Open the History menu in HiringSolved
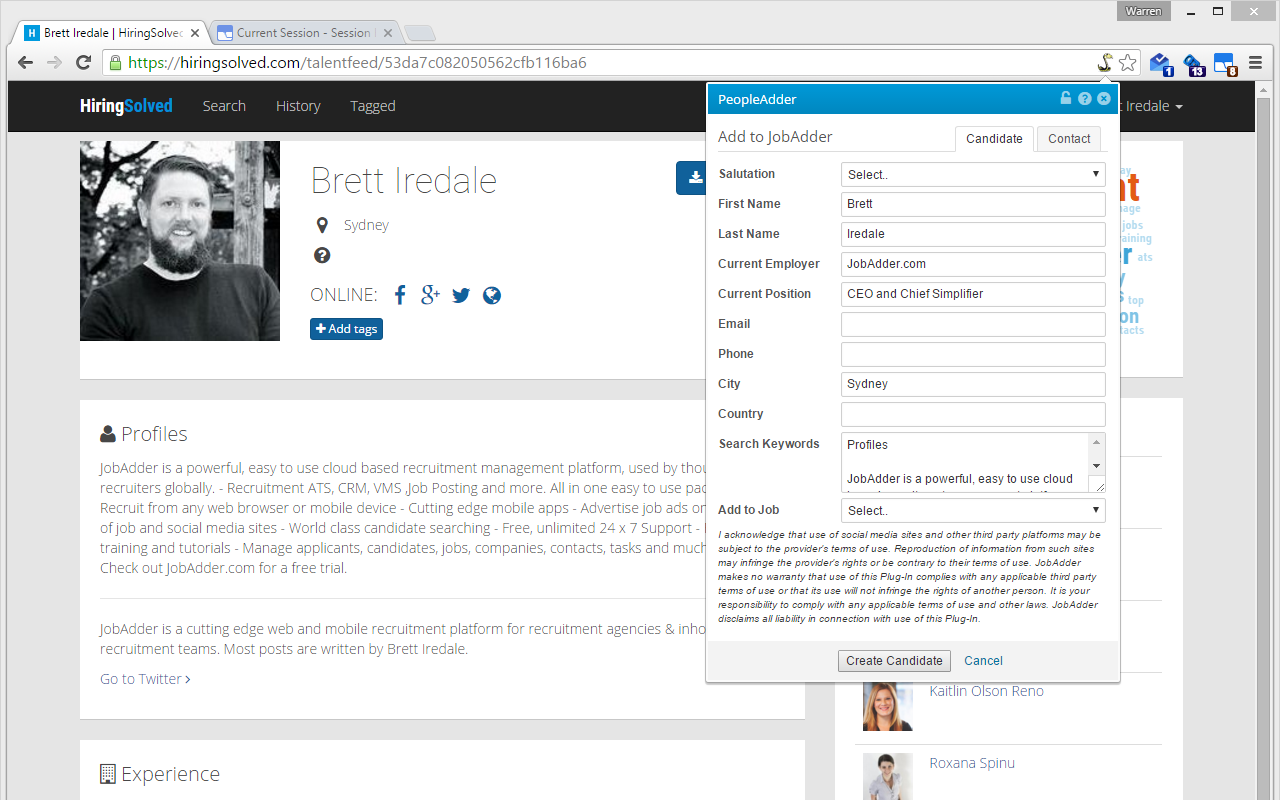 point(298,105)
